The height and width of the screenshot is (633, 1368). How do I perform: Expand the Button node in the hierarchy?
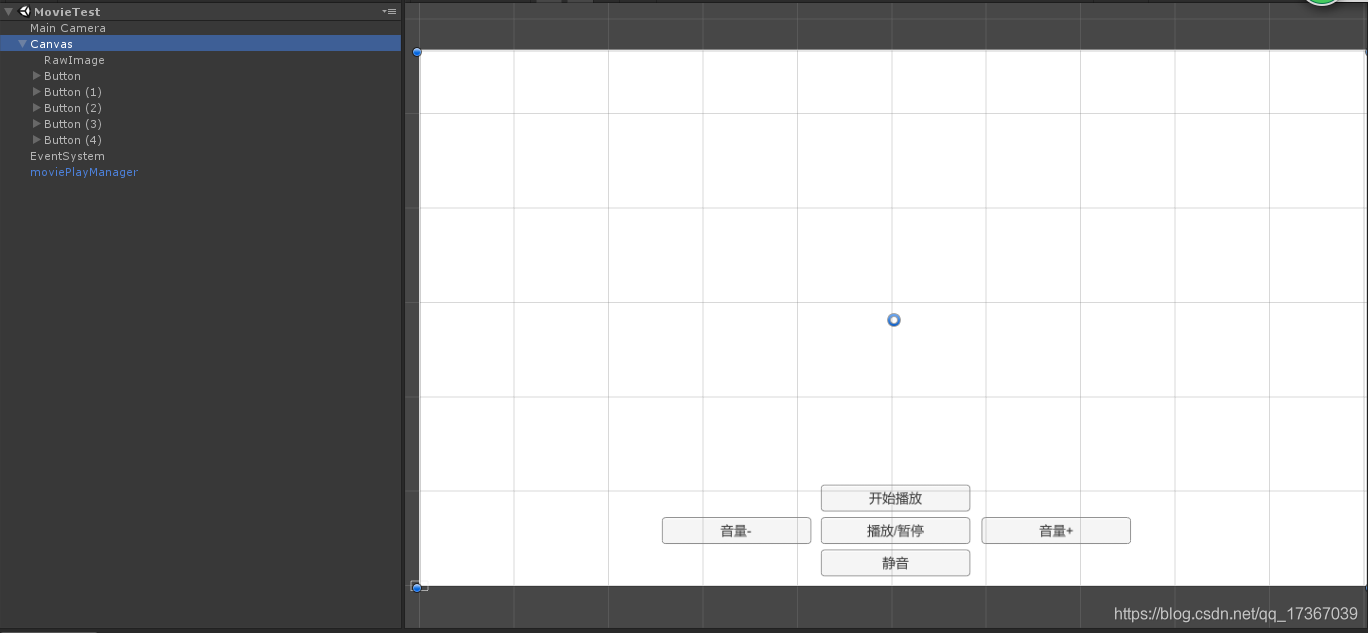[x=36, y=75]
